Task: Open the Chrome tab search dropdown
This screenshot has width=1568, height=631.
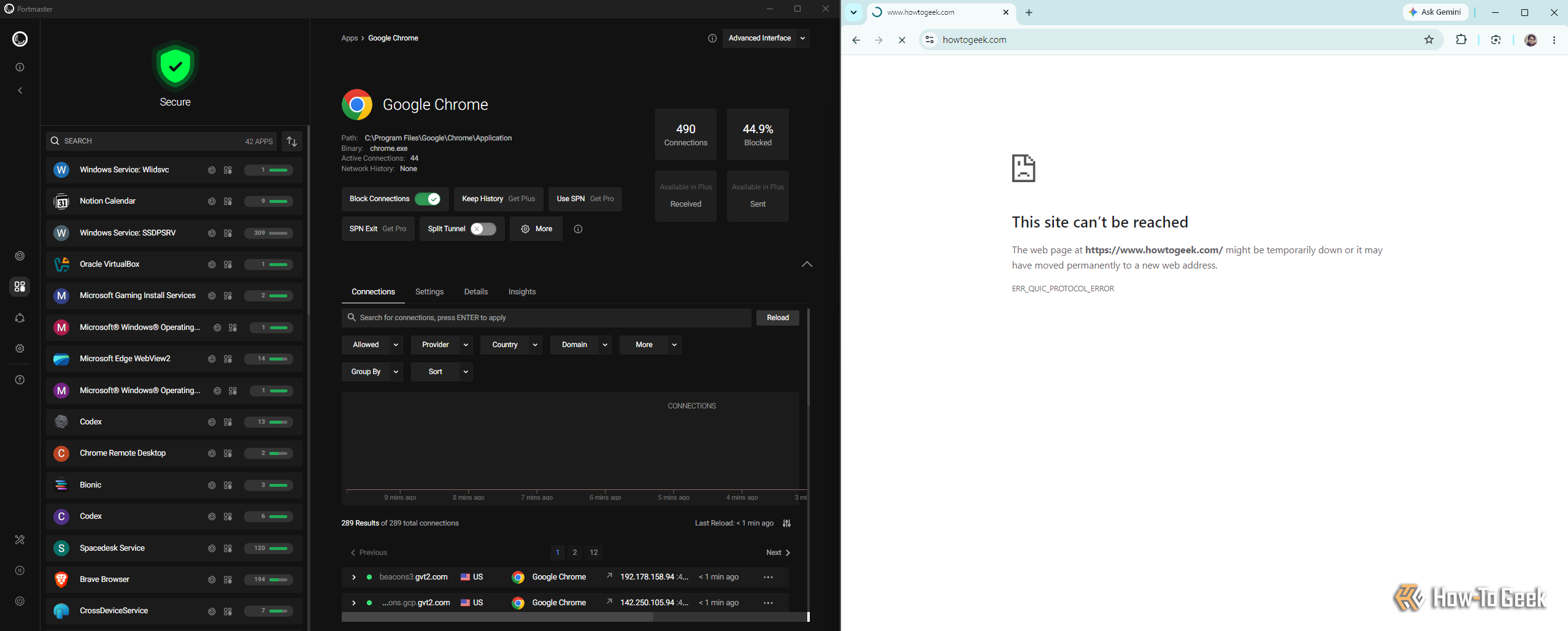Action: 853,12
